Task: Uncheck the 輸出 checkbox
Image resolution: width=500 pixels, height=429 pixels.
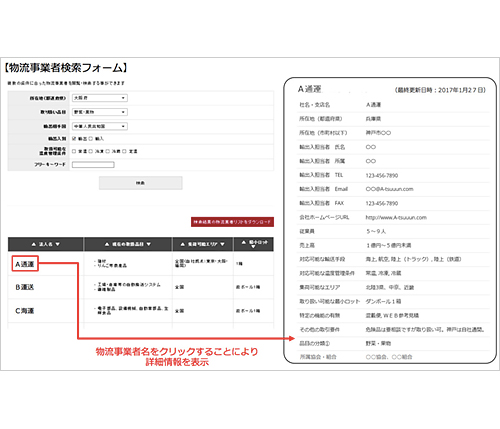Action: click(74, 139)
